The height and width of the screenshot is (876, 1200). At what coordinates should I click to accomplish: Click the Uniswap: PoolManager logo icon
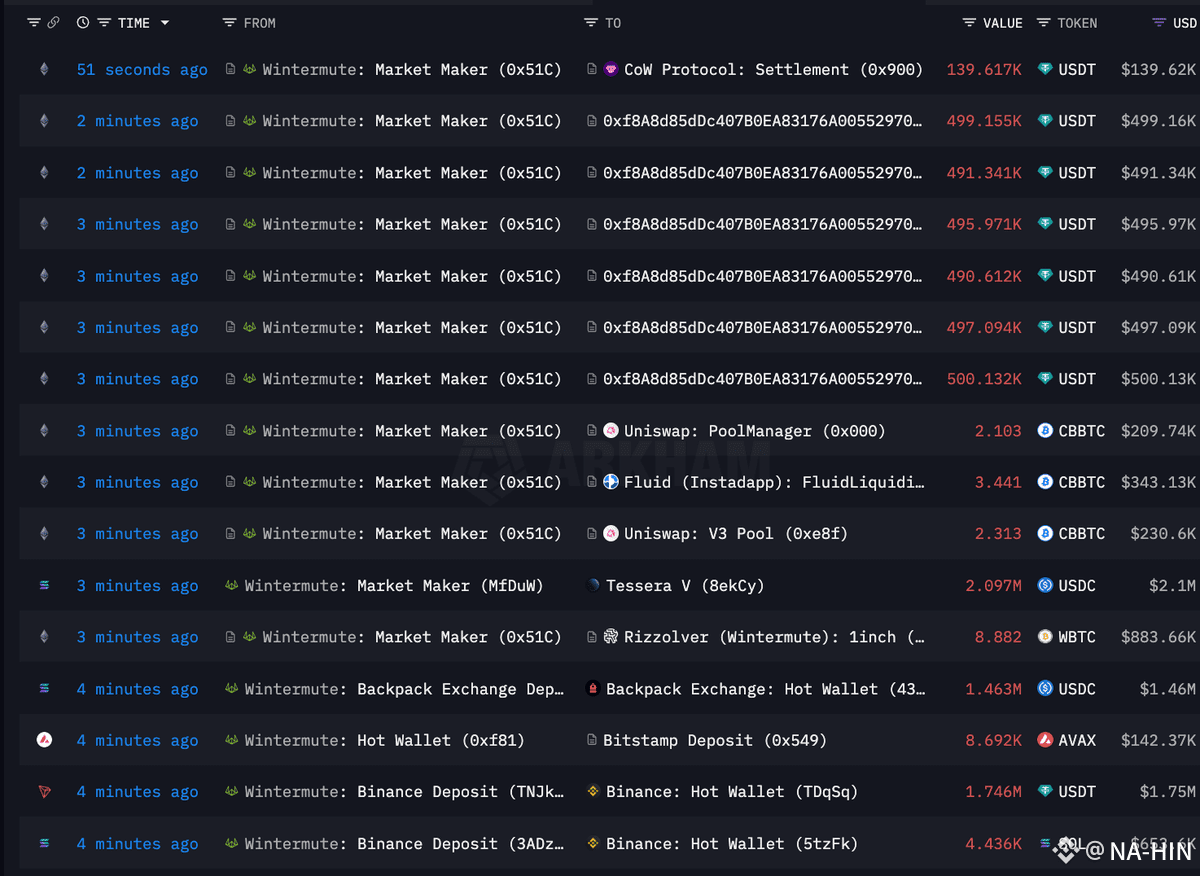tap(611, 431)
